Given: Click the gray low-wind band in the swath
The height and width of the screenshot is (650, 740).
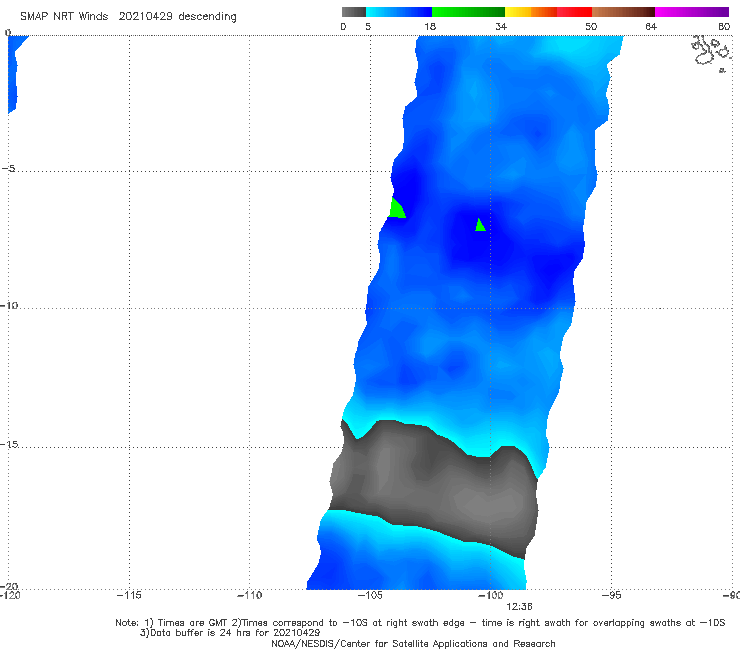Looking at the screenshot, I should 434,489.
